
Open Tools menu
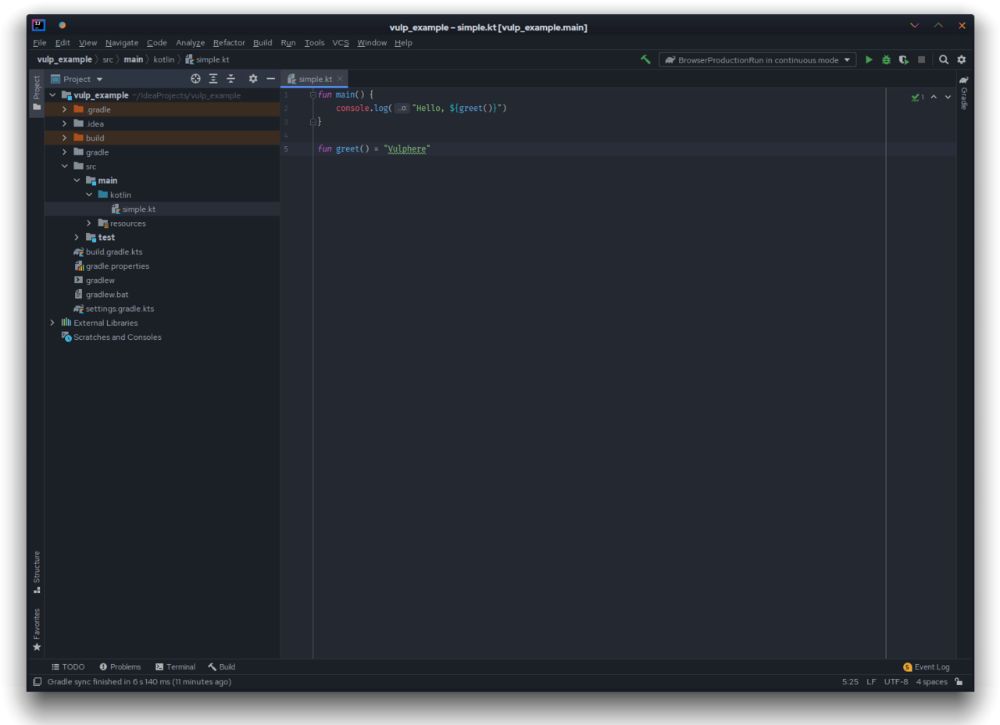click(x=314, y=43)
